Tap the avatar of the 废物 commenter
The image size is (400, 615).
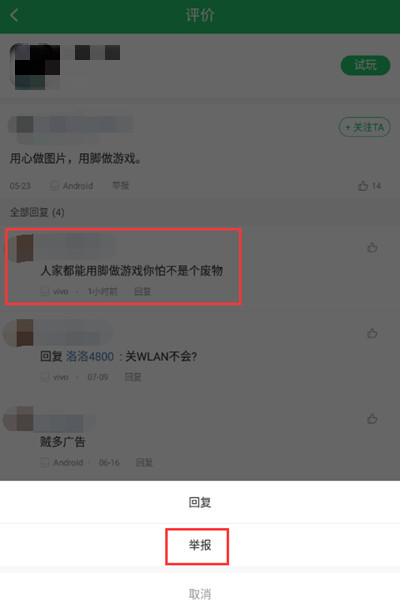point(20,248)
